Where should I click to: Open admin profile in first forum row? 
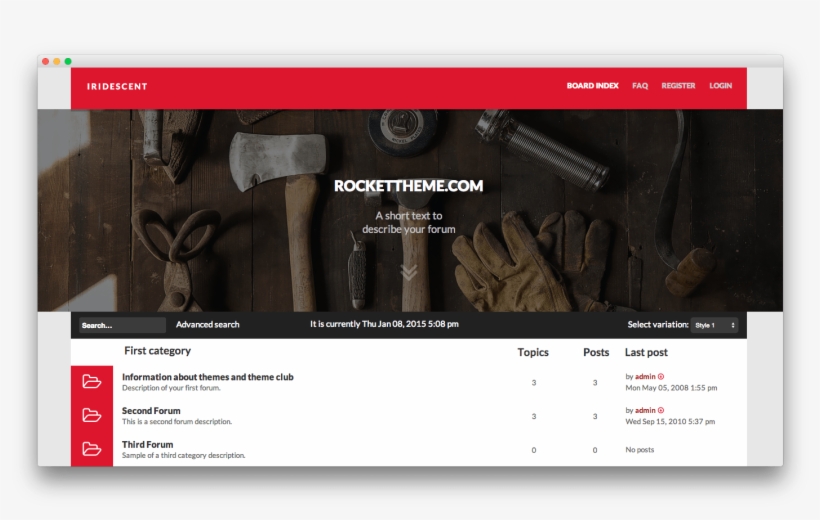coord(645,377)
